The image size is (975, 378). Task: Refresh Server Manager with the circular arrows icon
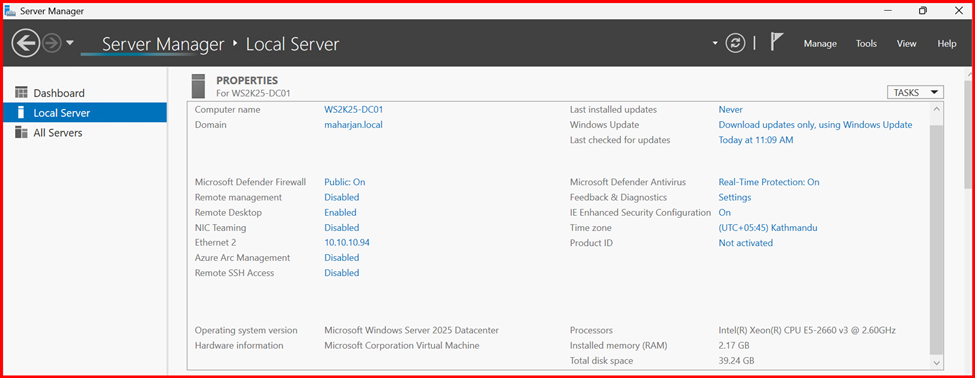[x=735, y=43]
